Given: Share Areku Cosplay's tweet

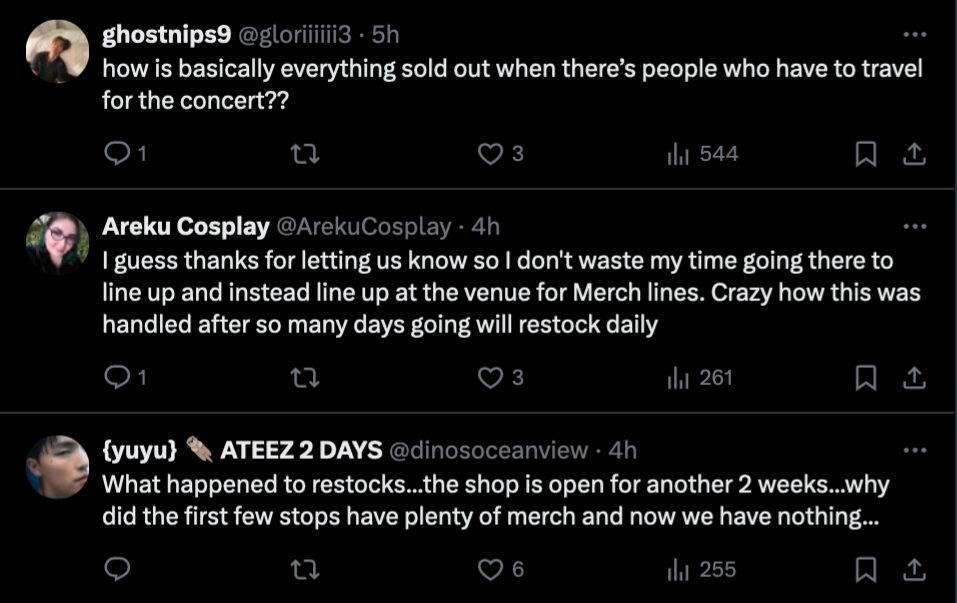Looking at the screenshot, I should click(x=911, y=378).
